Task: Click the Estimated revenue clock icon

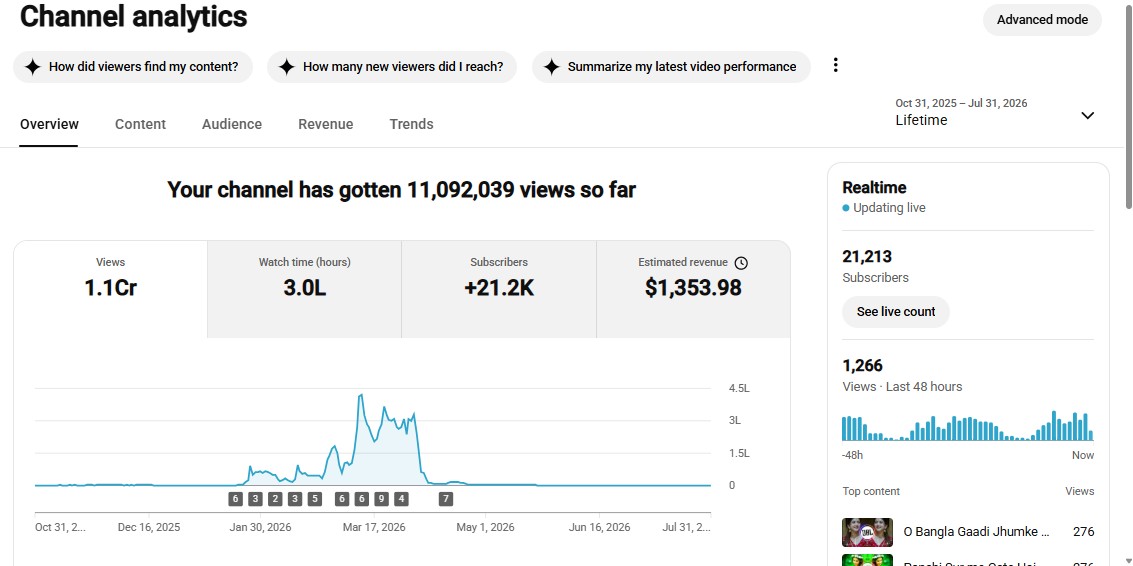Action: coord(741,263)
